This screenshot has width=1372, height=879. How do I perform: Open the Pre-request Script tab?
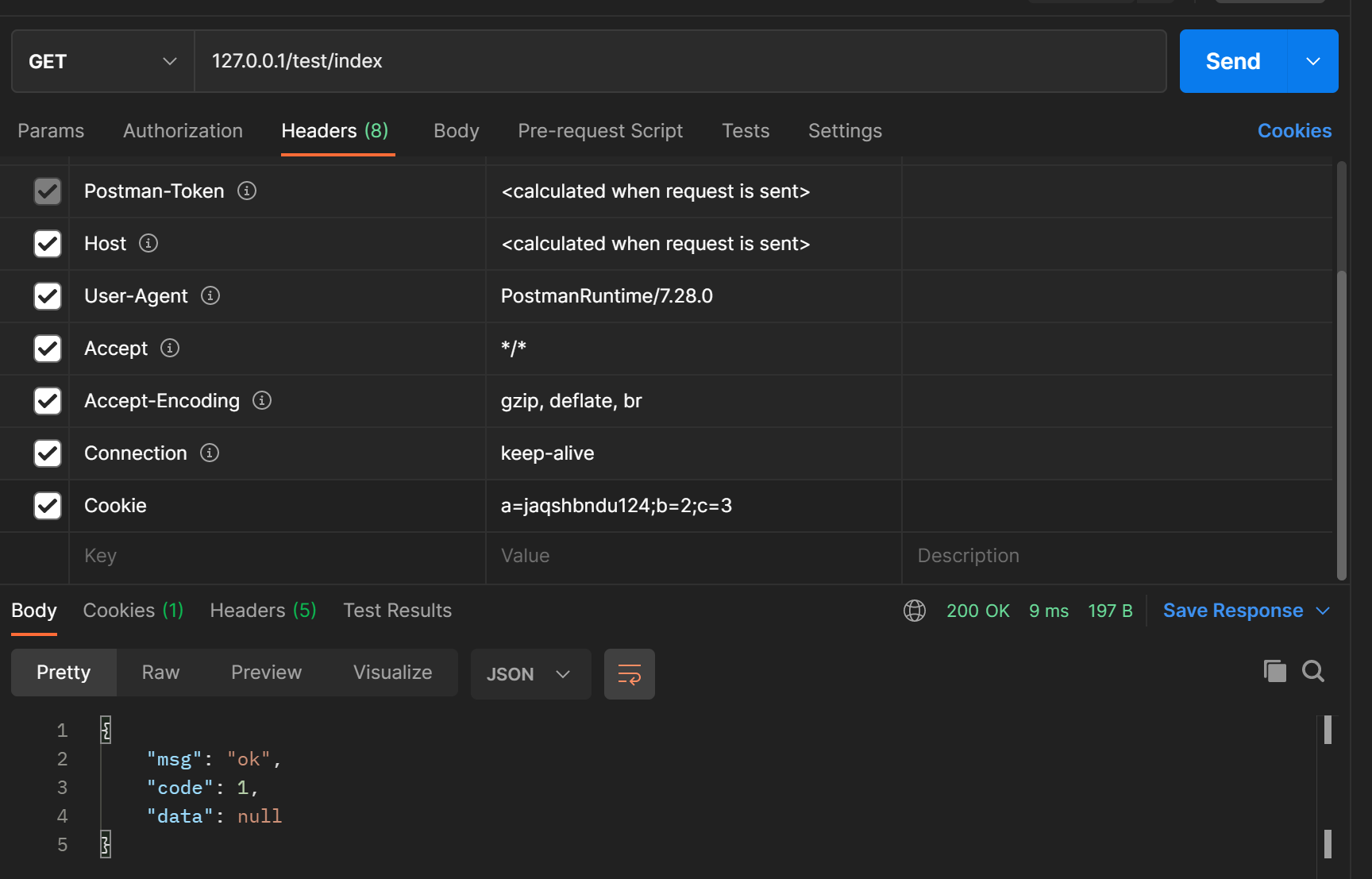tap(600, 131)
